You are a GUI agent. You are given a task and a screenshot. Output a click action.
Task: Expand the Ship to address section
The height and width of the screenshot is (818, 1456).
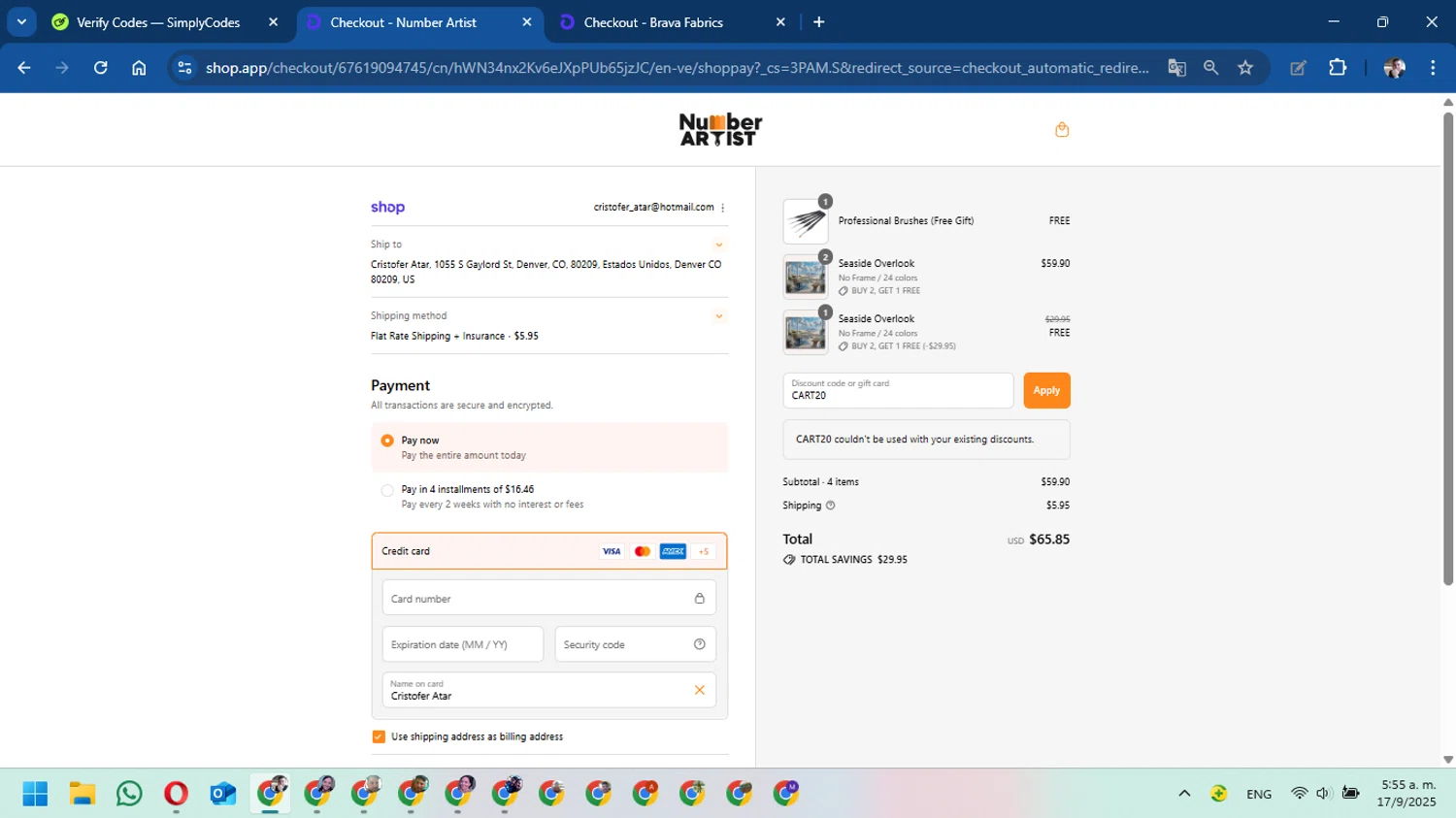pyautogui.click(x=719, y=245)
